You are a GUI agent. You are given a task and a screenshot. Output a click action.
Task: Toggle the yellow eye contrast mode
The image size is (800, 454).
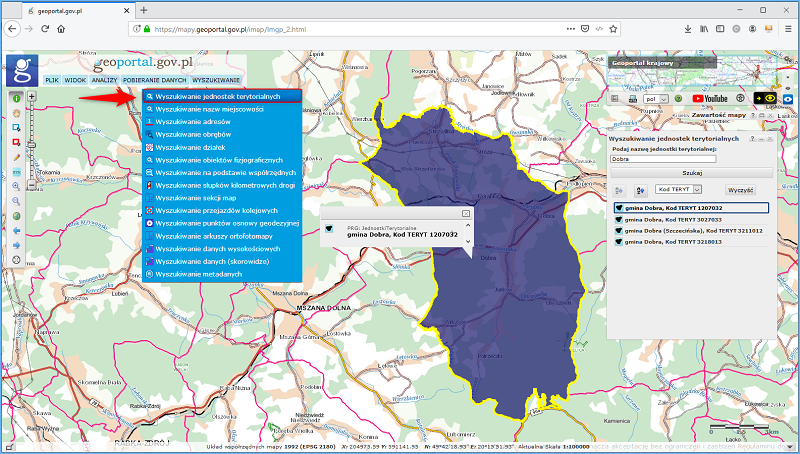click(x=769, y=99)
